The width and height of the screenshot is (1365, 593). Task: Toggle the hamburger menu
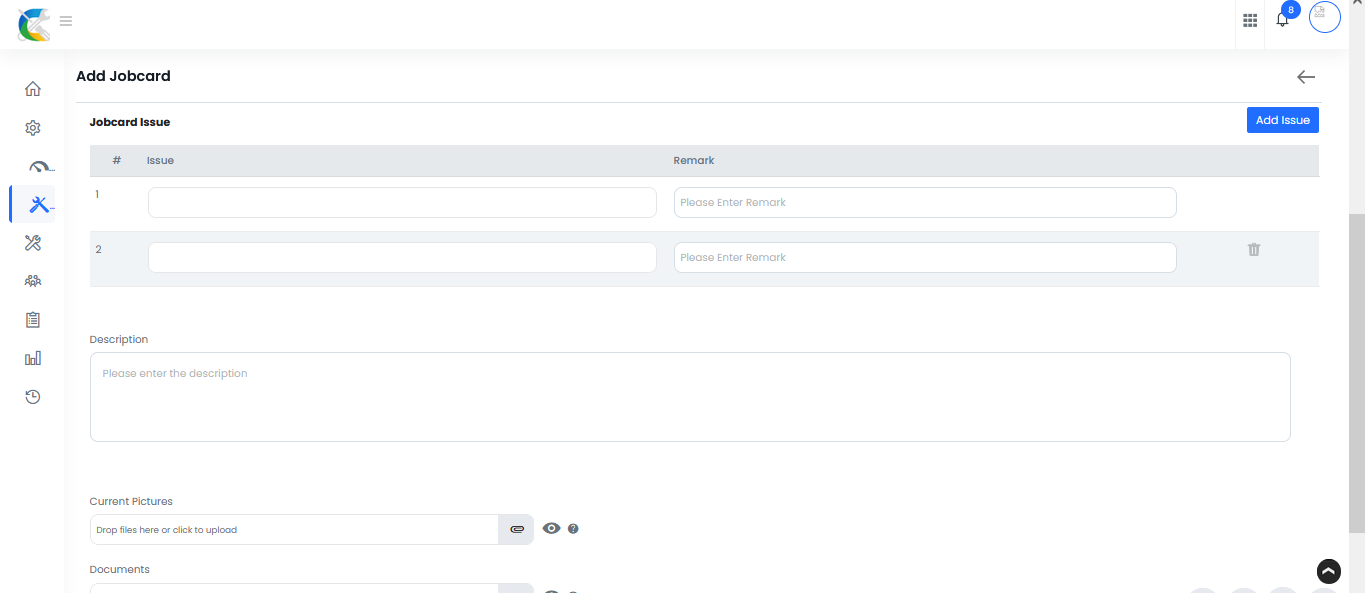[66, 20]
